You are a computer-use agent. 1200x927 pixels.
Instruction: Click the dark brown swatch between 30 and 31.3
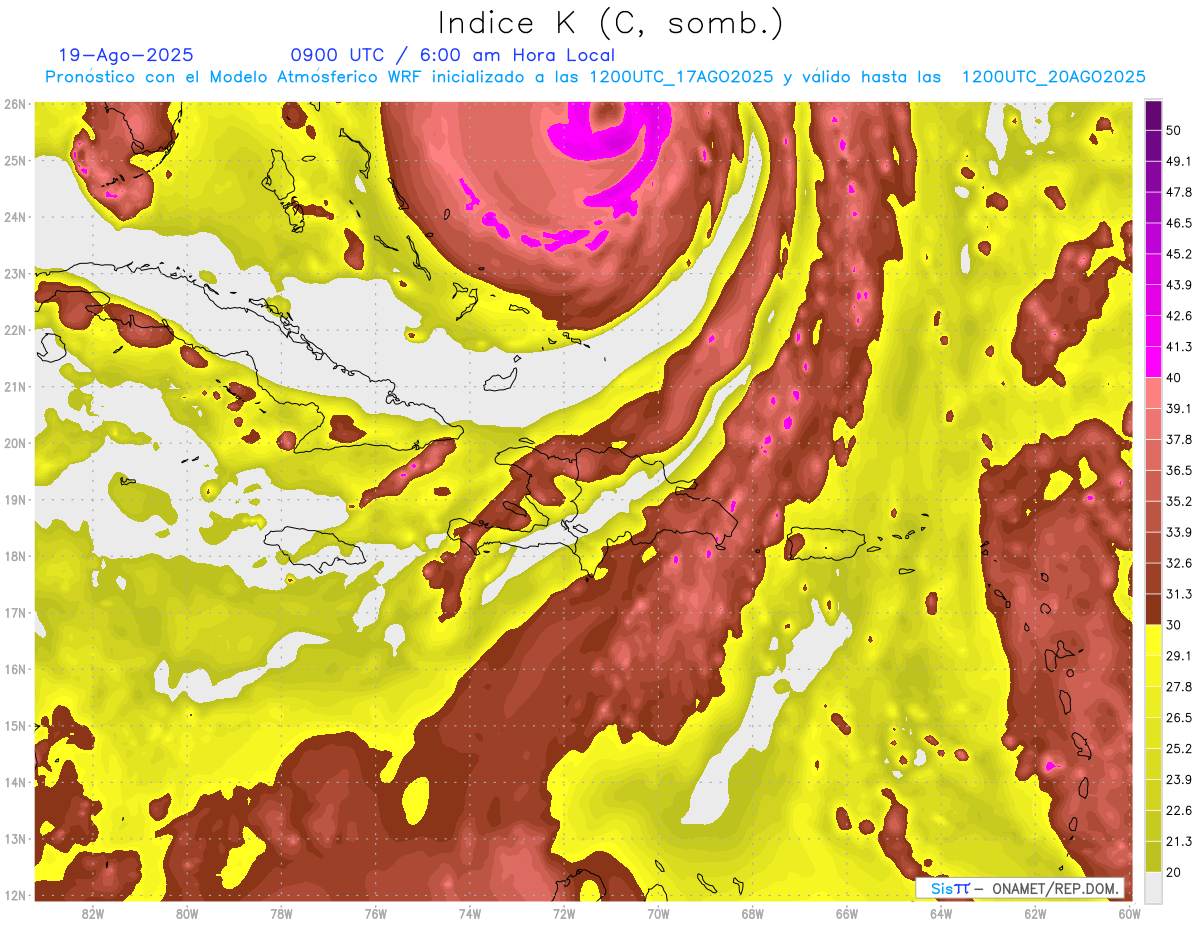tap(1153, 609)
